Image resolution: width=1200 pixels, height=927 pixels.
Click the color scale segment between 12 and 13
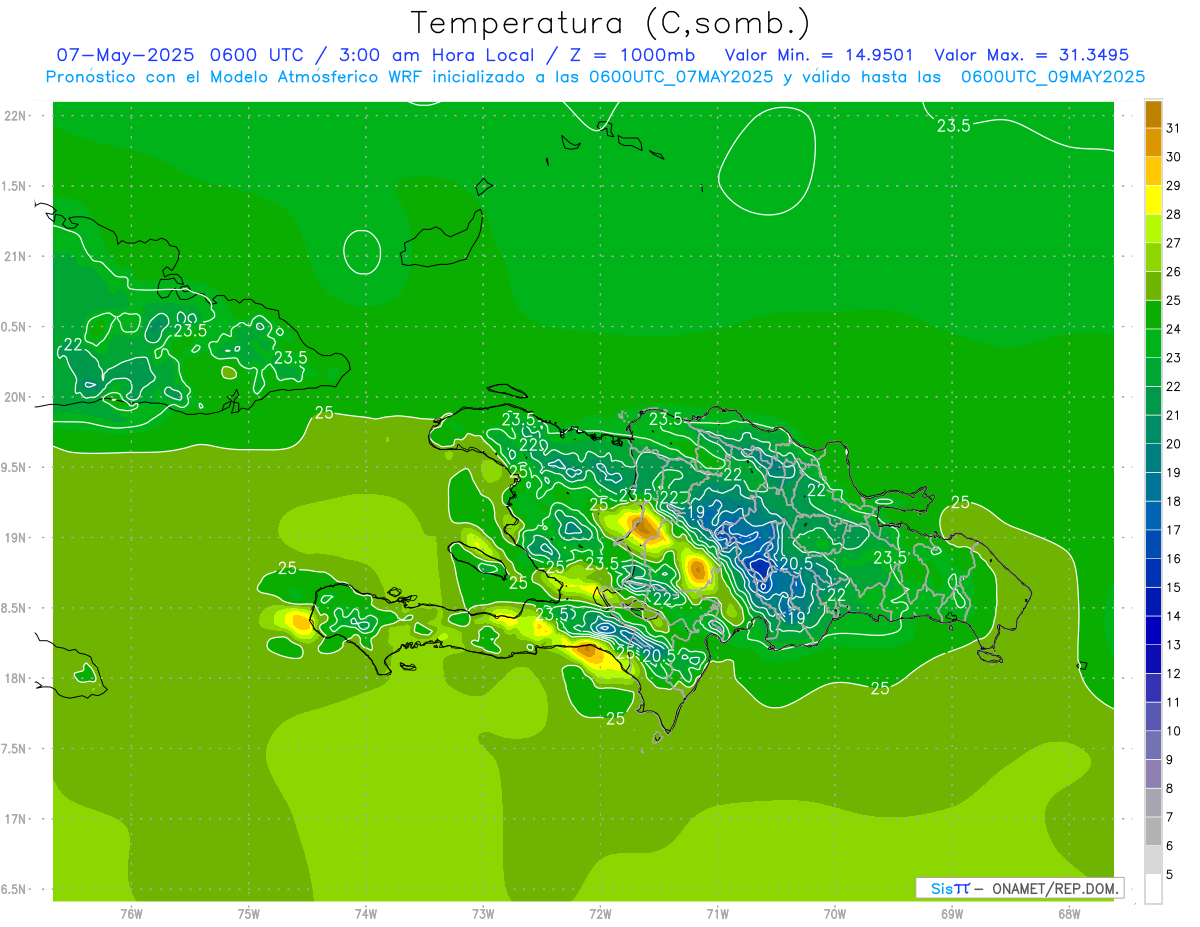(1153, 660)
